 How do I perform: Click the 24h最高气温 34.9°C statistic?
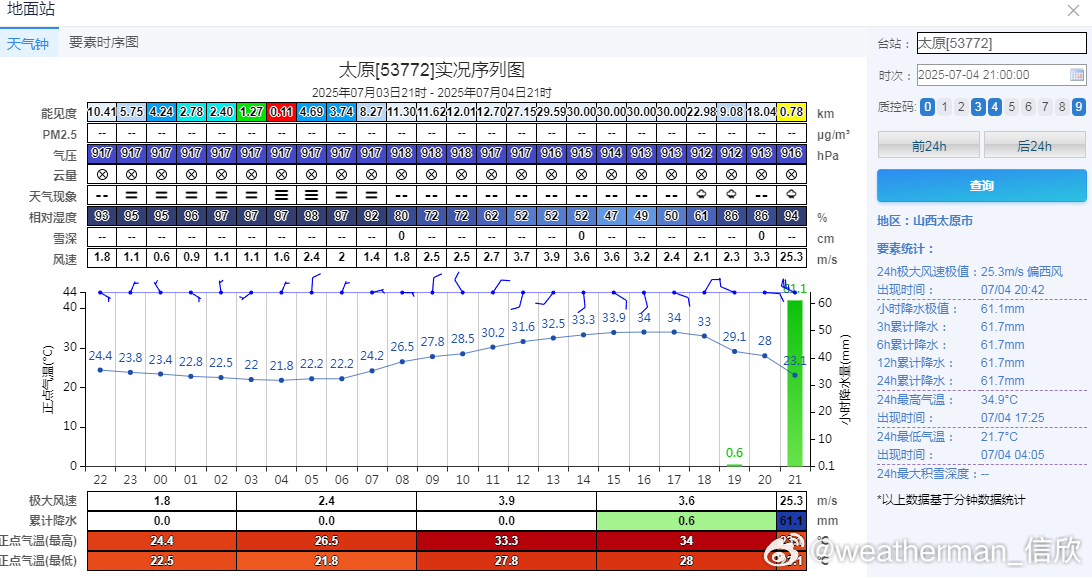(947, 400)
